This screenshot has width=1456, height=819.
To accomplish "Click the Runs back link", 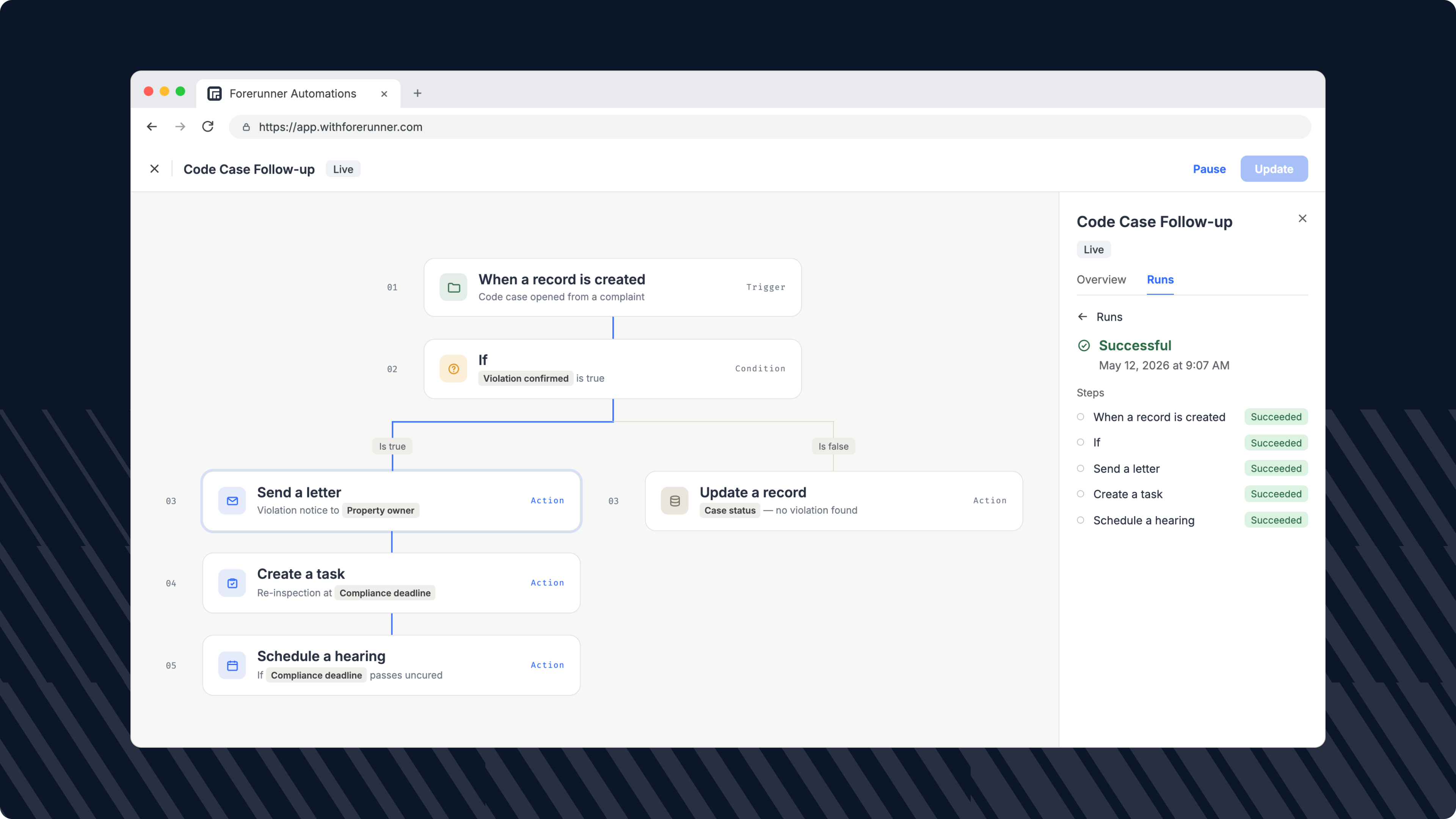I will coord(1109,317).
